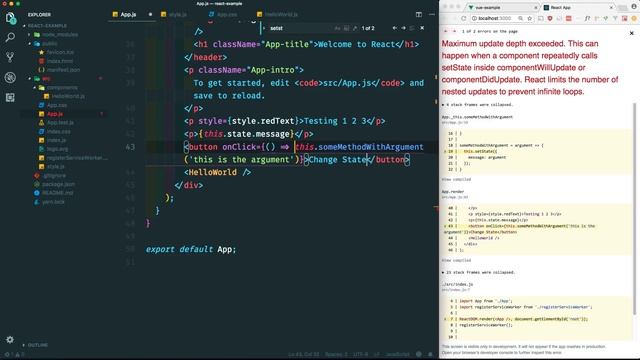Split the editor to the side
The height and width of the screenshot is (360, 640).
click(x=419, y=14)
